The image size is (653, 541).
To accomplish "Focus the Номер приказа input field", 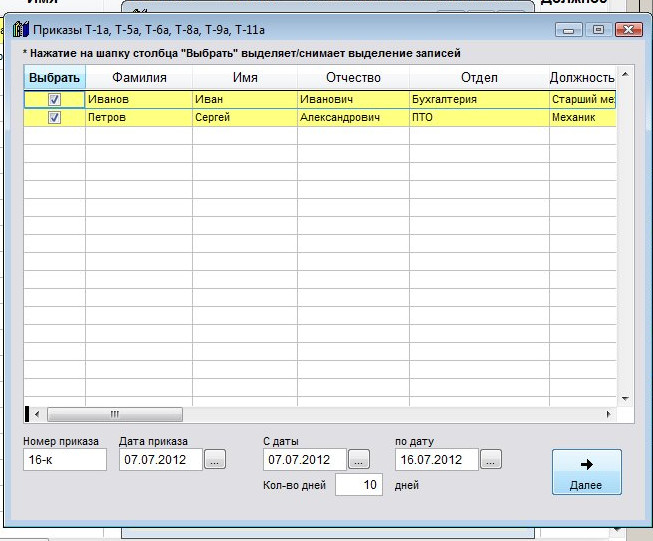I will 65,460.
